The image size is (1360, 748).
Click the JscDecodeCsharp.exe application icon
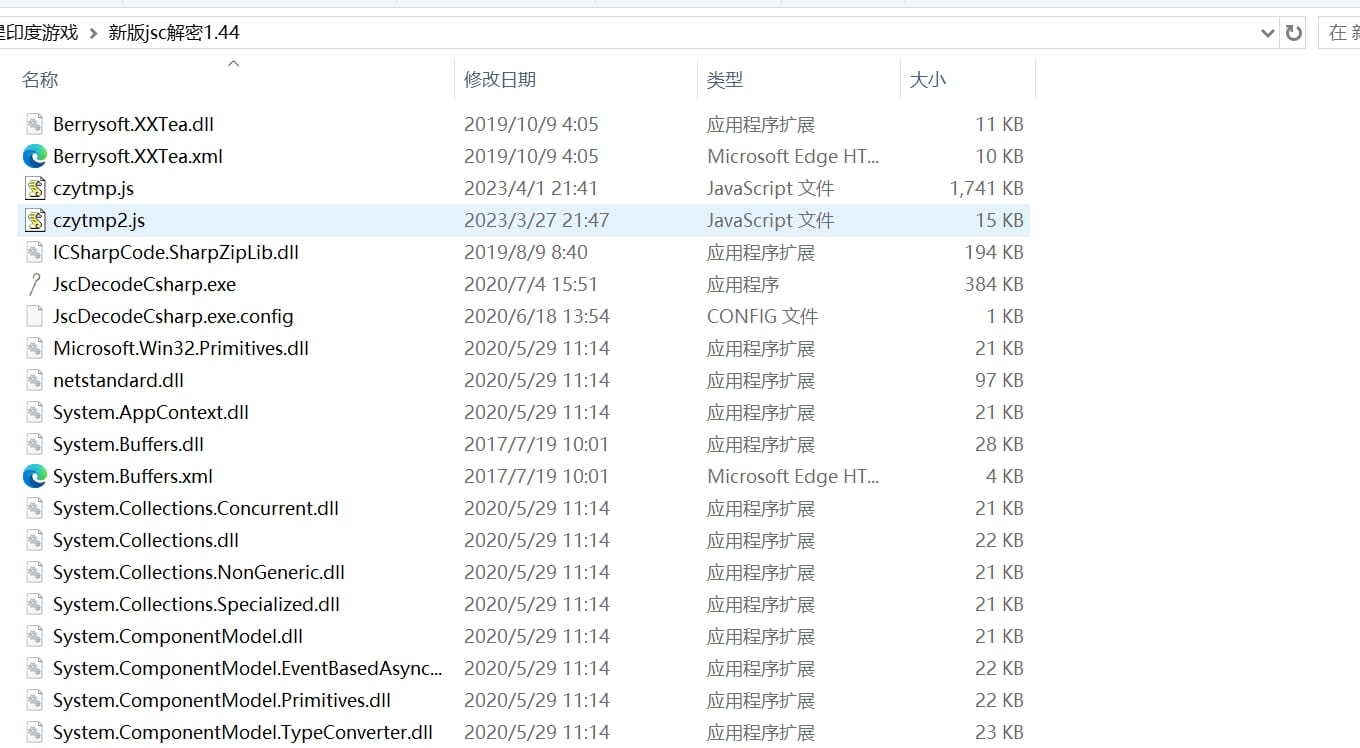35,284
